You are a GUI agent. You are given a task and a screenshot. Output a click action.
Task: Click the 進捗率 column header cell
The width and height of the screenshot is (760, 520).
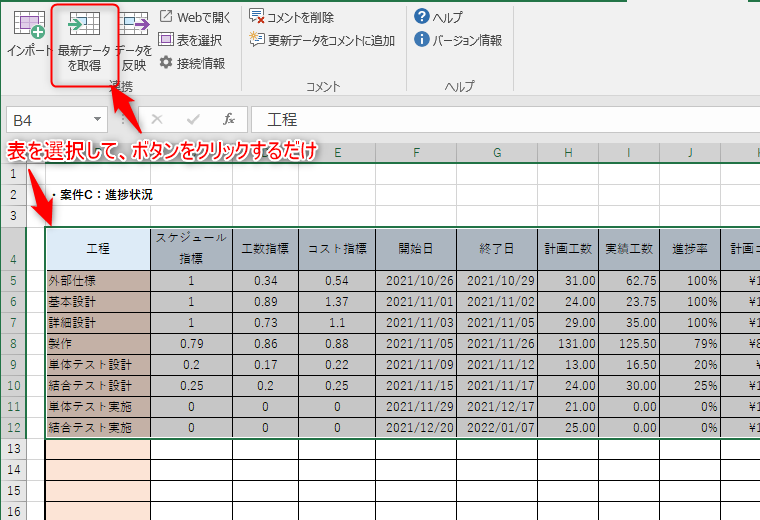point(689,248)
